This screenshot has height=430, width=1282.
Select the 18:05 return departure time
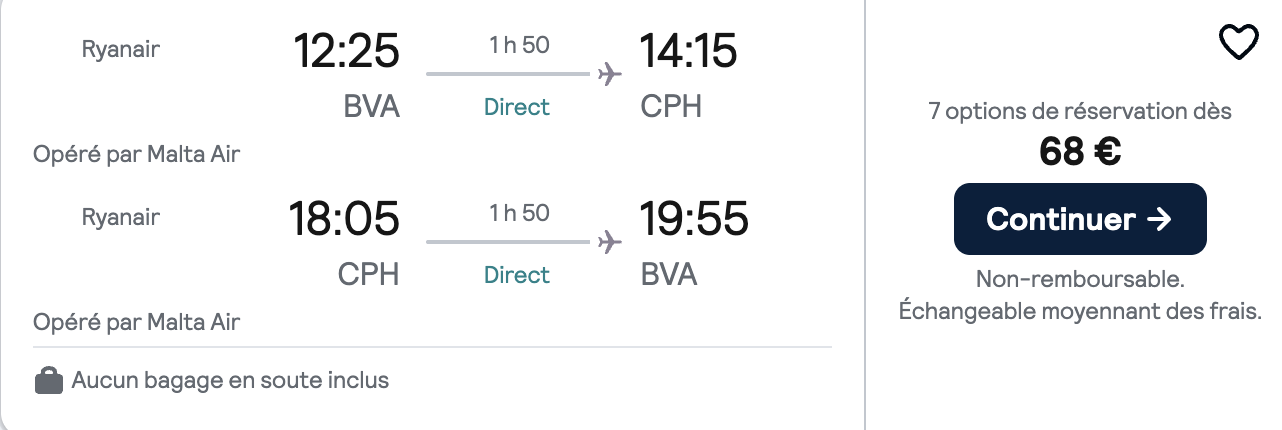click(x=344, y=220)
